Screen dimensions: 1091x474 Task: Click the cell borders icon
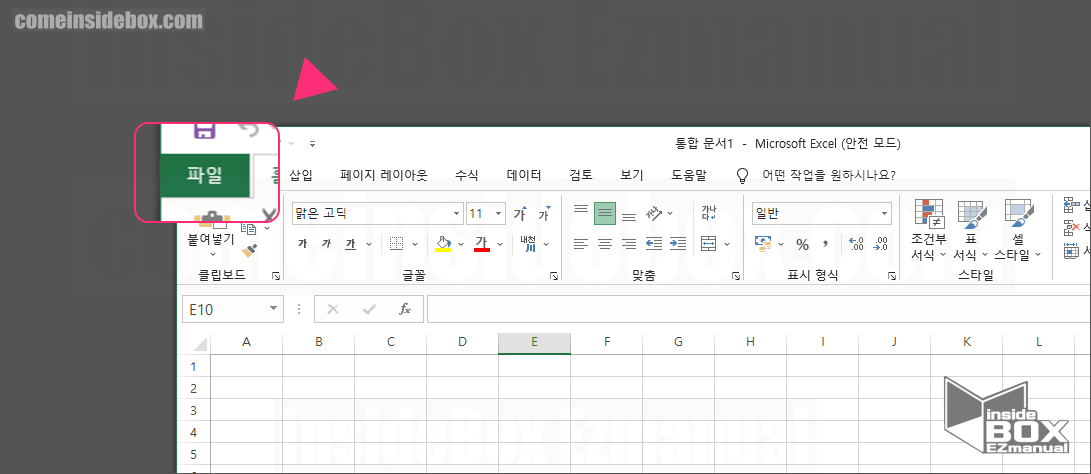pyautogui.click(x=397, y=244)
